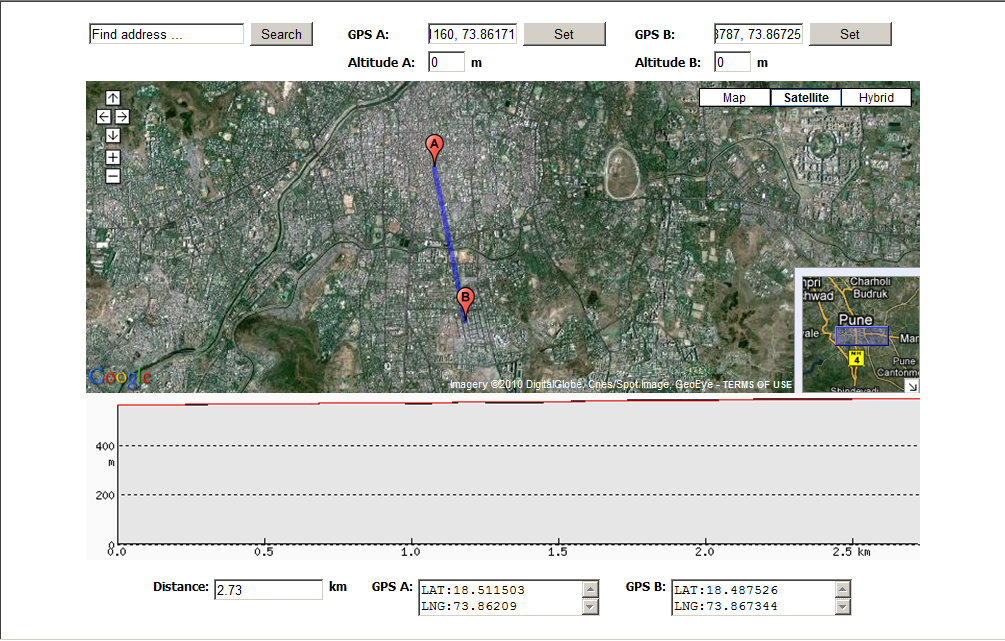This screenshot has width=1005, height=641.
Task: Click the 1.0 km axis tick label
Action: point(410,552)
